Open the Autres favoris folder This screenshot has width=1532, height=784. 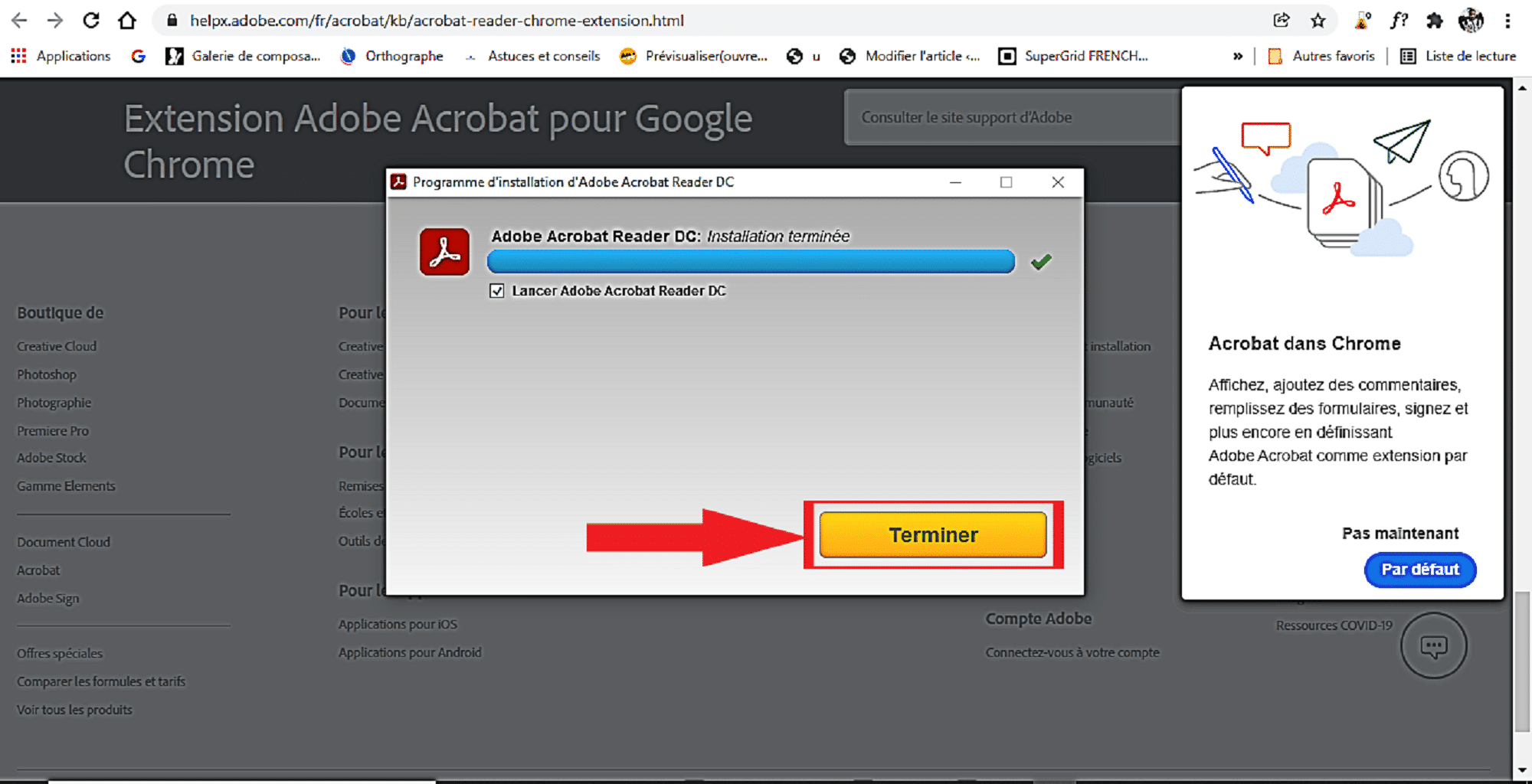(x=1321, y=56)
